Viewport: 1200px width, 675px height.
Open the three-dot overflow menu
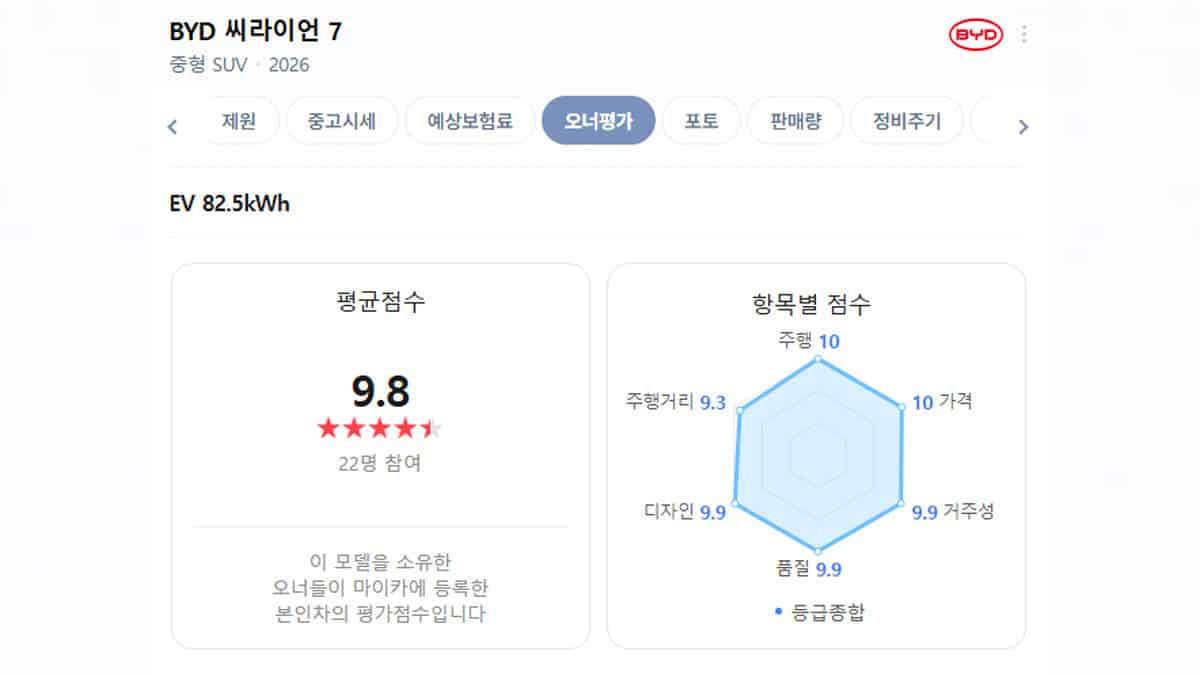pos(1023,33)
